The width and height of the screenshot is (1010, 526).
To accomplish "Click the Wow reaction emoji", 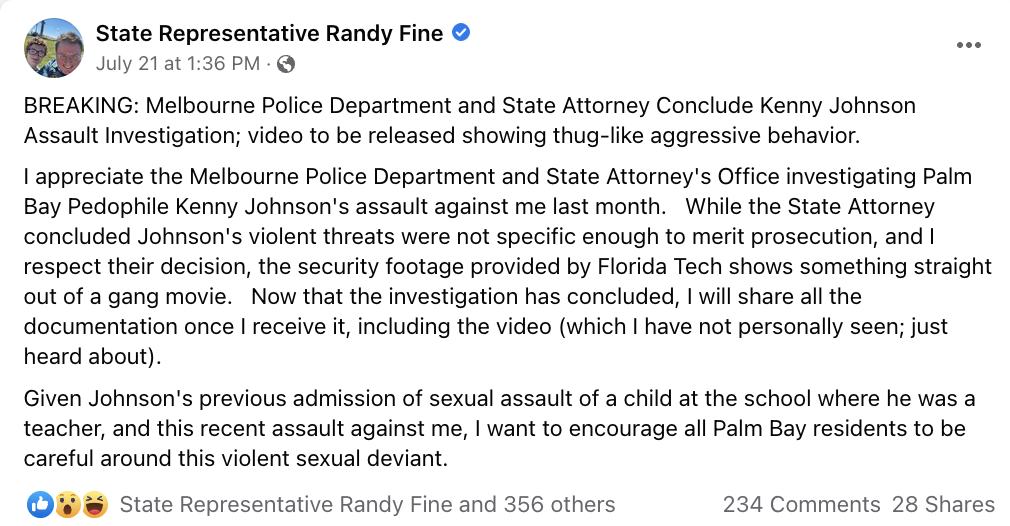I will pos(69,505).
